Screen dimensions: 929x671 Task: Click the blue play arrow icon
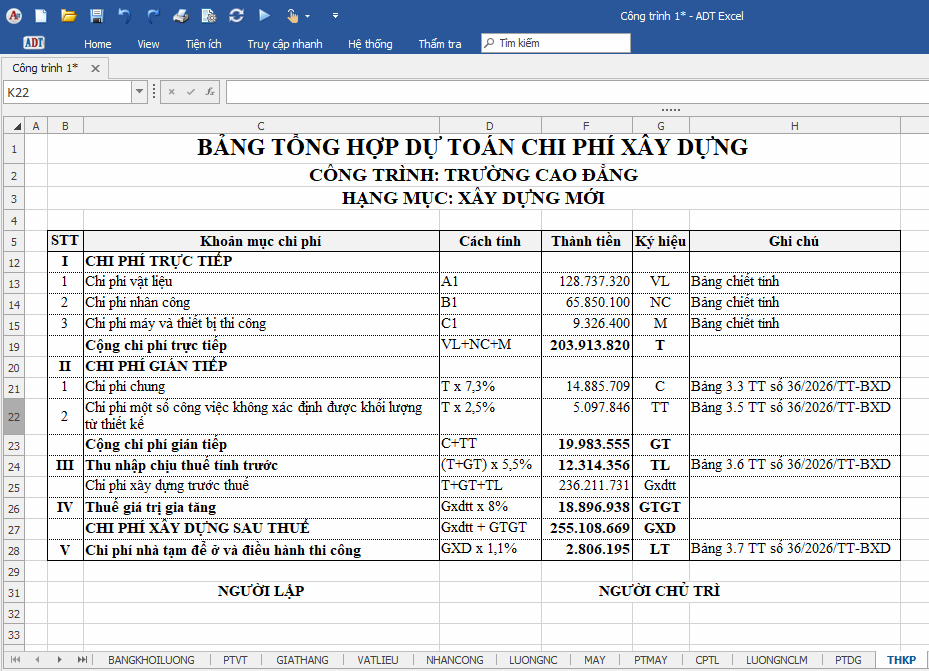click(265, 15)
